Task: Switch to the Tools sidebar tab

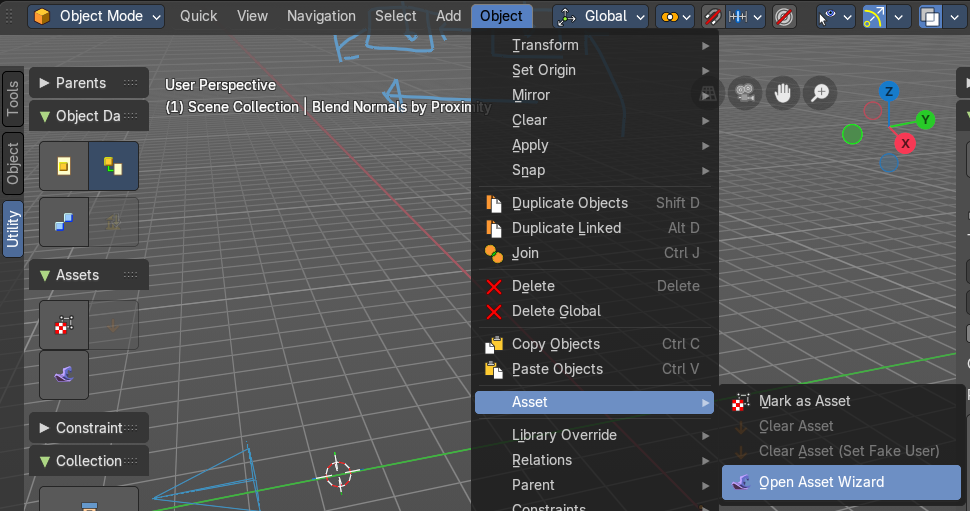Action: pos(12,98)
